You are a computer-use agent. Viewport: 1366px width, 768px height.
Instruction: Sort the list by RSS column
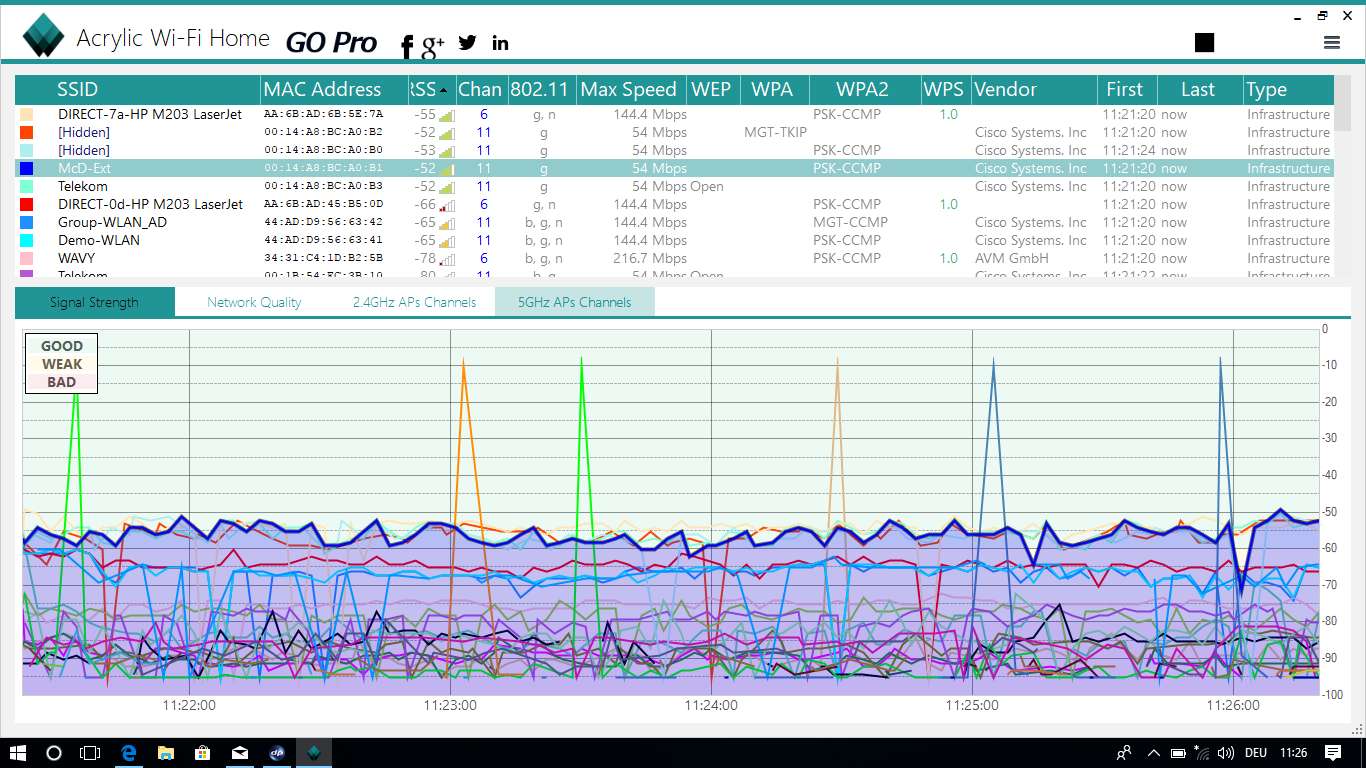pos(432,89)
